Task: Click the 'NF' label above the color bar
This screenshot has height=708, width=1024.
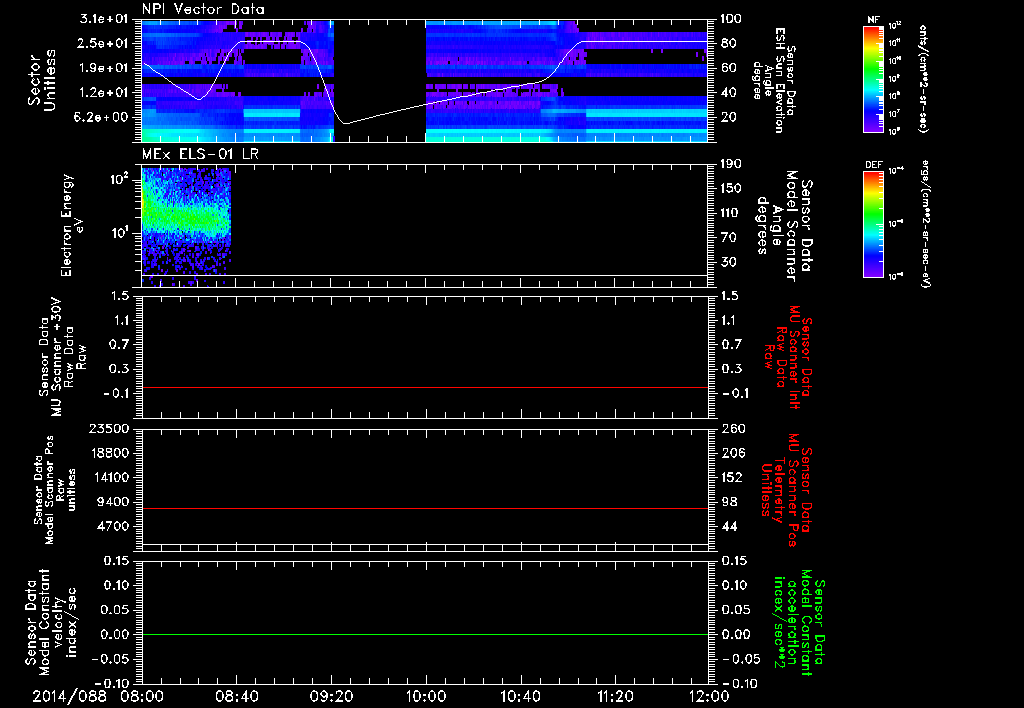Action: click(873, 20)
